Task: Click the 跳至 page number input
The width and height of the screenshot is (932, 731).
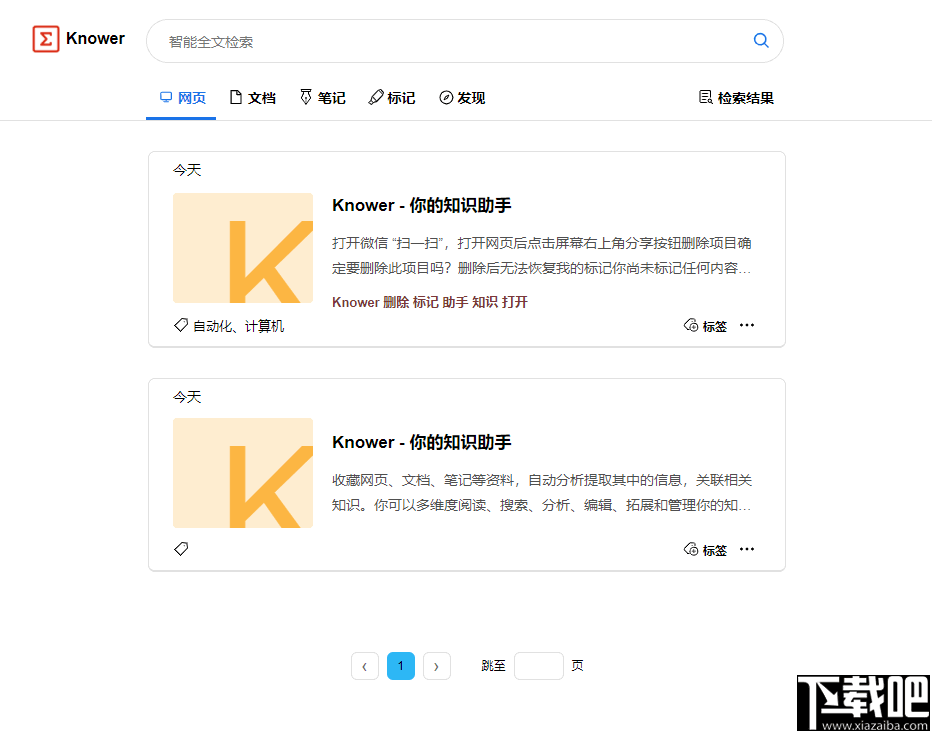Action: pyautogui.click(x=539, y=666)
